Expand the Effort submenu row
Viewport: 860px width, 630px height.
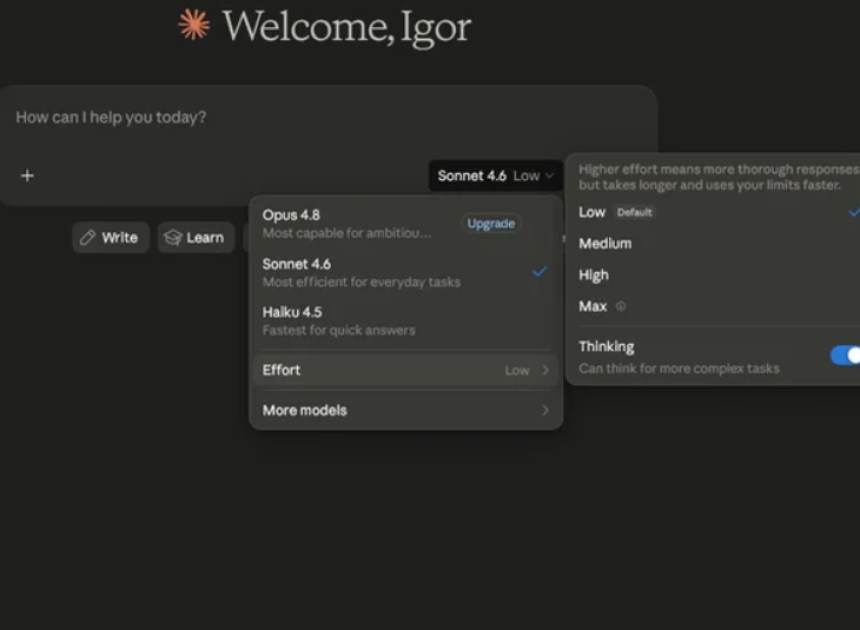coord(406,370)
